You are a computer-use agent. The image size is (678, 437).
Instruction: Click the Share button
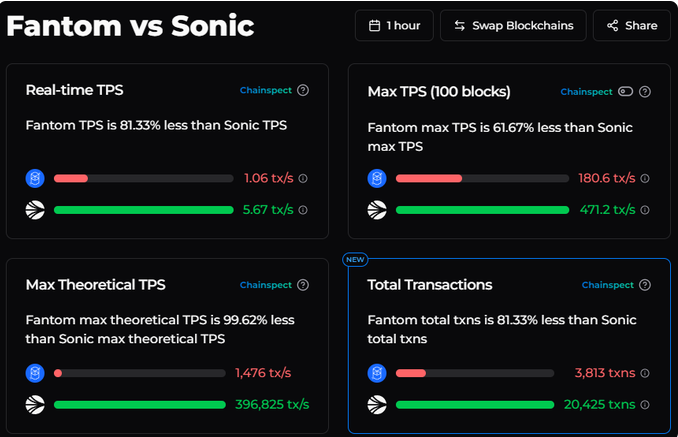coord(631,25)
